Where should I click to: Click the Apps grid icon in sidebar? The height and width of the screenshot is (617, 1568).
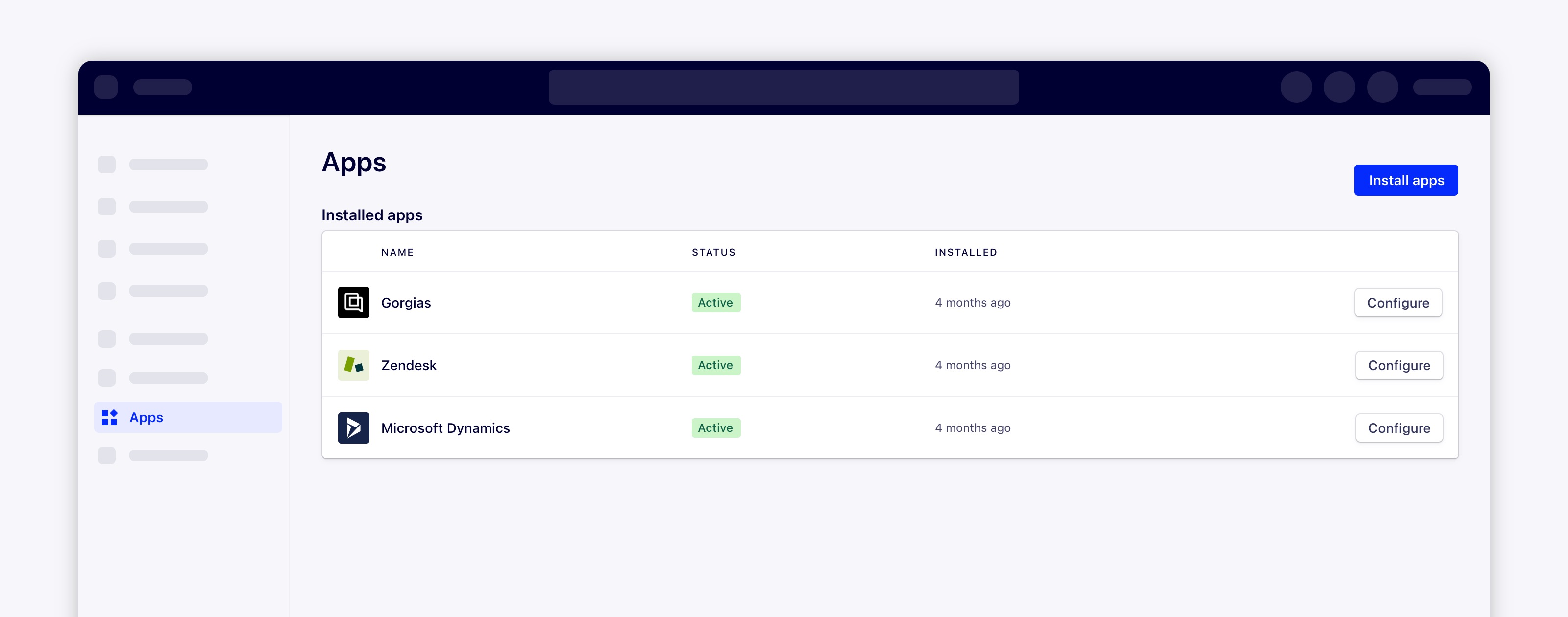pyautogui.click(x=110, y=417)
